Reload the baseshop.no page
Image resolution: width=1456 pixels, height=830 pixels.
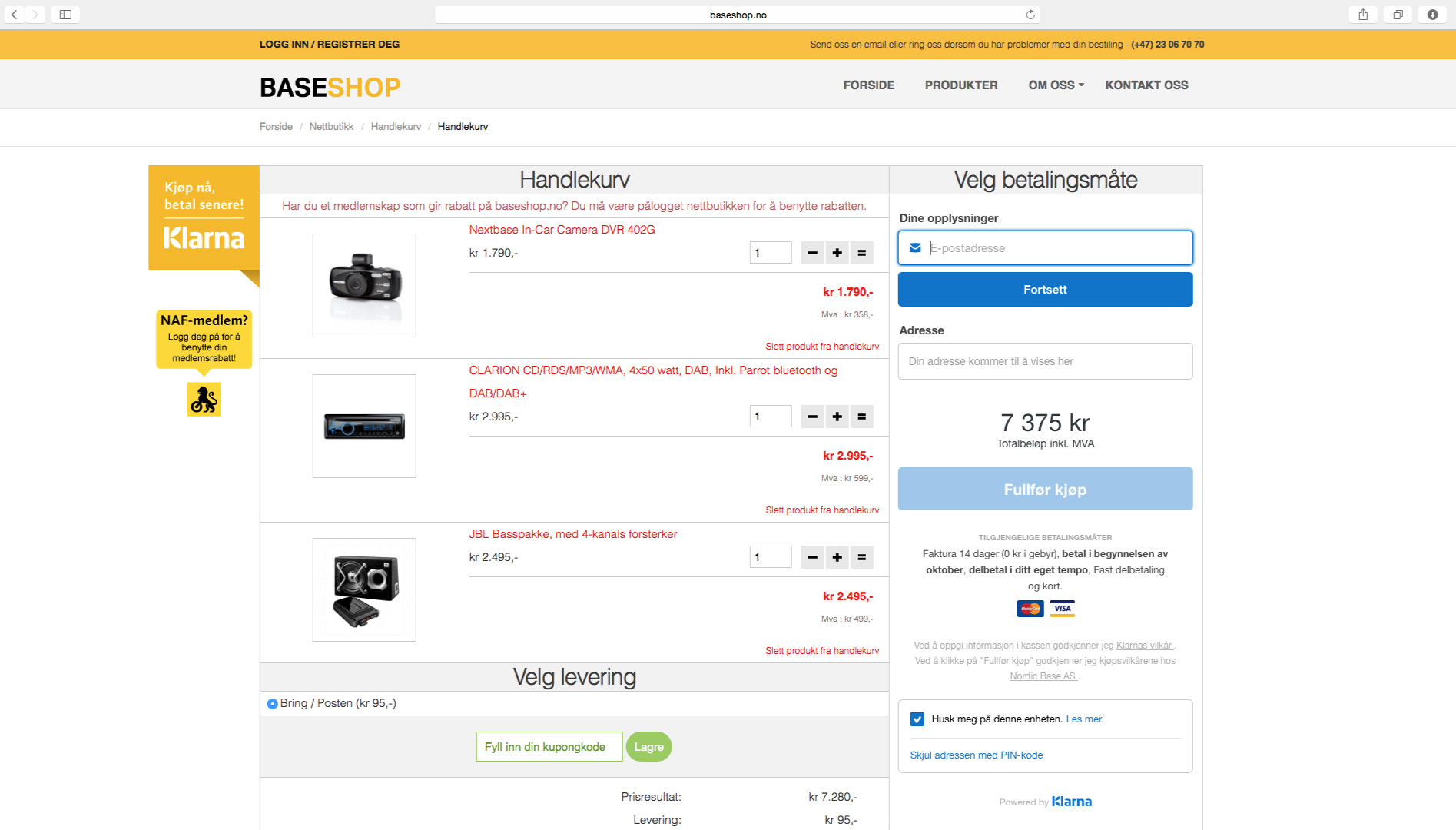click(1030, 15)
